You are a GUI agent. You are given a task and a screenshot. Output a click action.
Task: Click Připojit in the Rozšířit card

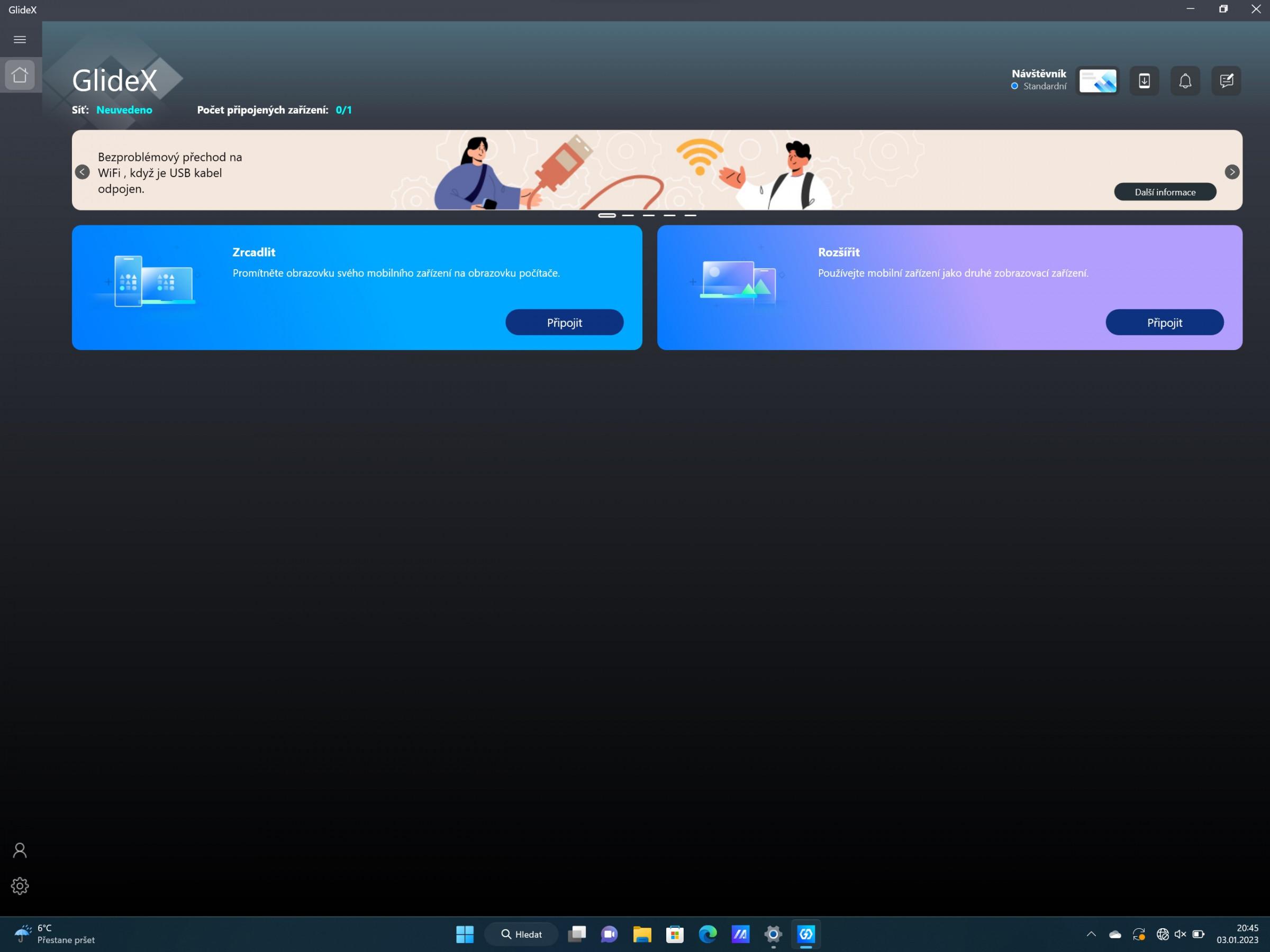pos(1165,323)
